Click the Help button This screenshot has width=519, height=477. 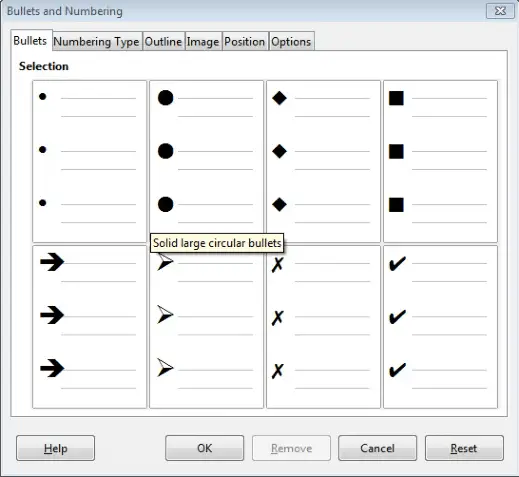(55, 448)
